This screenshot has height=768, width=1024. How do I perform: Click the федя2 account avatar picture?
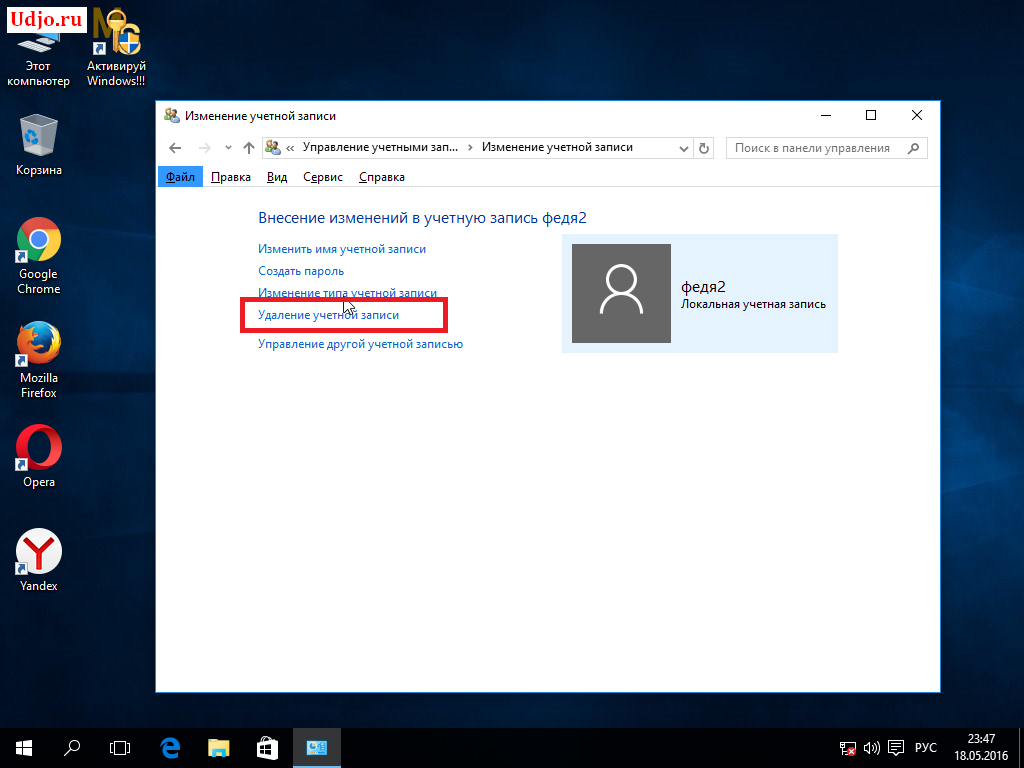tap(621, 293)
